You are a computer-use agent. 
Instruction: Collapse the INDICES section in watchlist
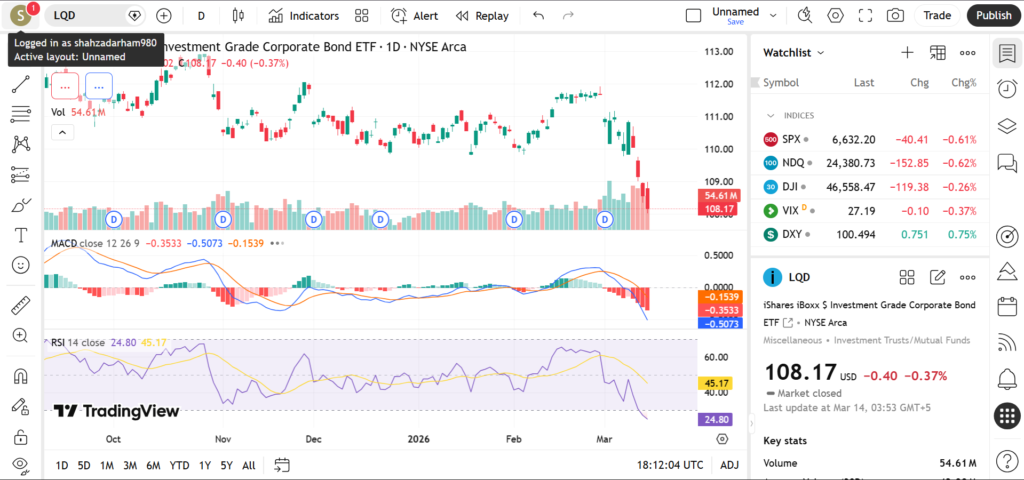[770, 115]
